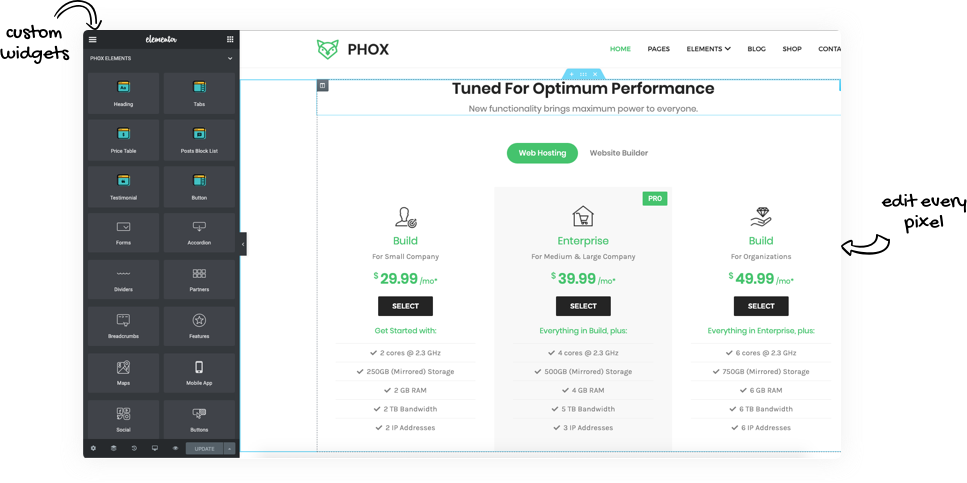Choose the Accordion widget
The width and height of the screenshot is (967, 483).
pyautogui.click(x=199, y=232)
